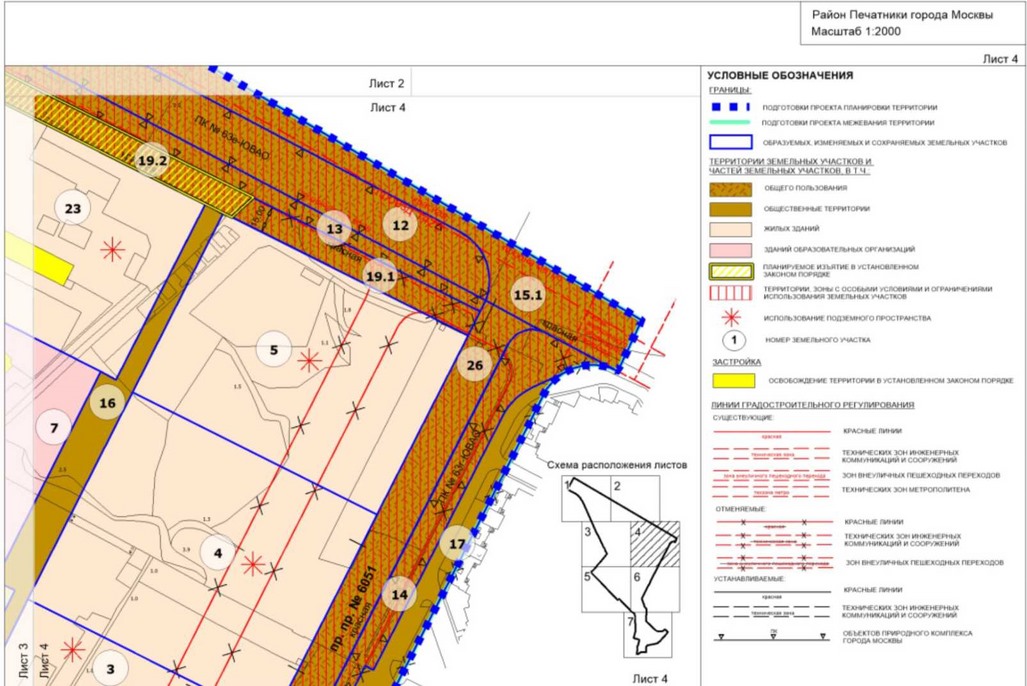Click sheet 2 cell in layout scheme
Viewport: 1027px width, 686px height.
pos(635,499)
